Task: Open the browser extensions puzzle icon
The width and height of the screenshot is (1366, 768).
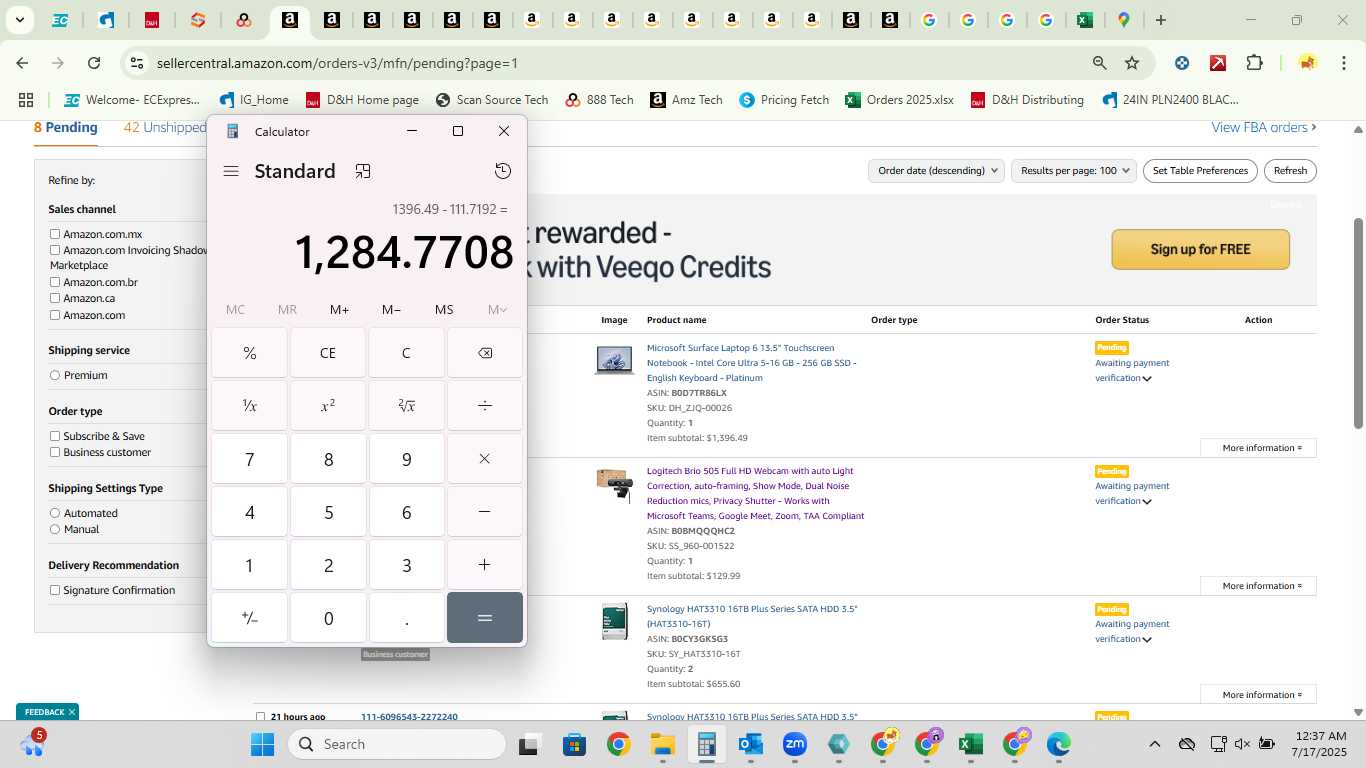Action: pyautogui.click(x=1254, y=63)
